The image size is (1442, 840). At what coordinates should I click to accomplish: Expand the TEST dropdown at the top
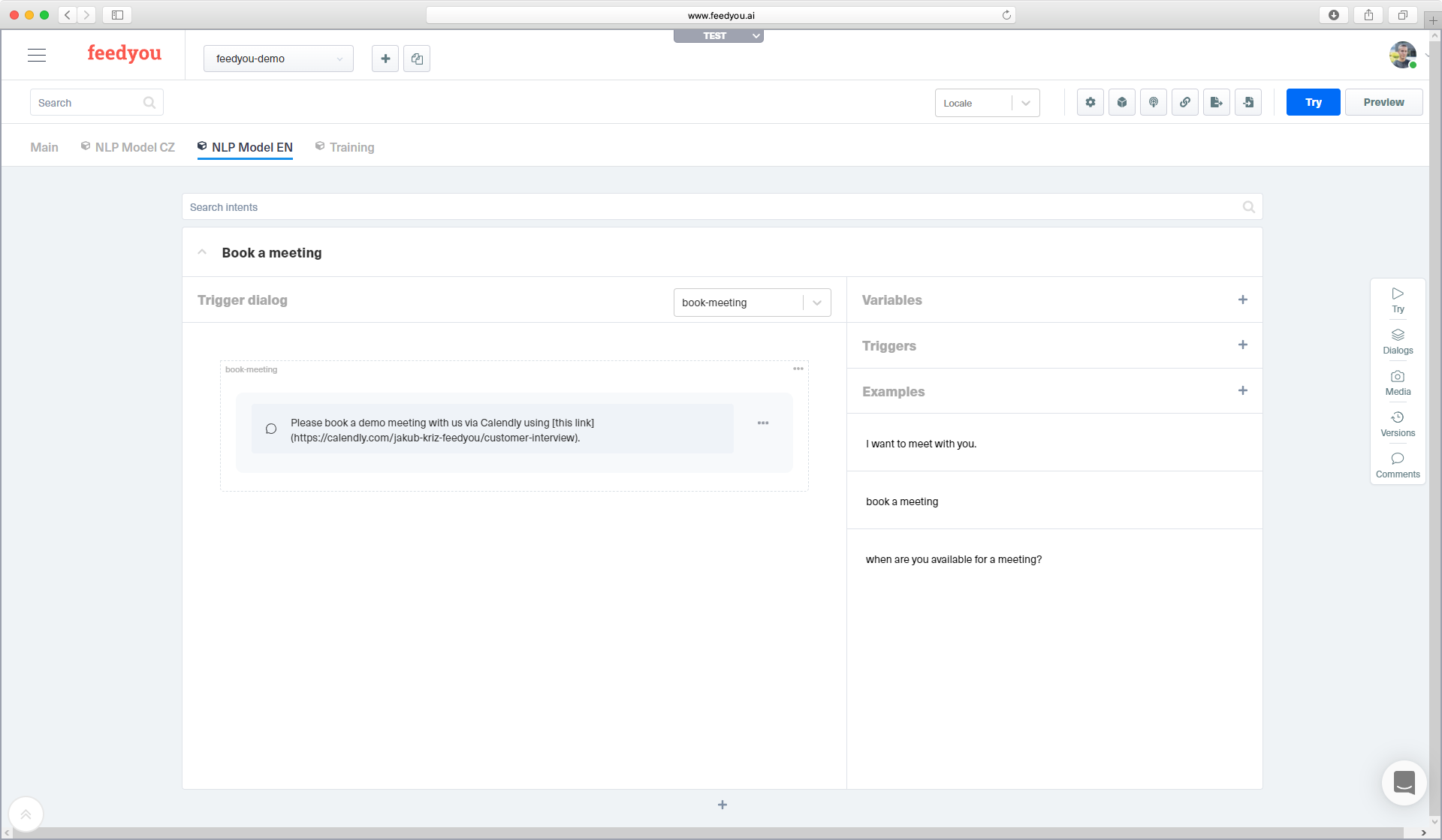click(756, 35)
